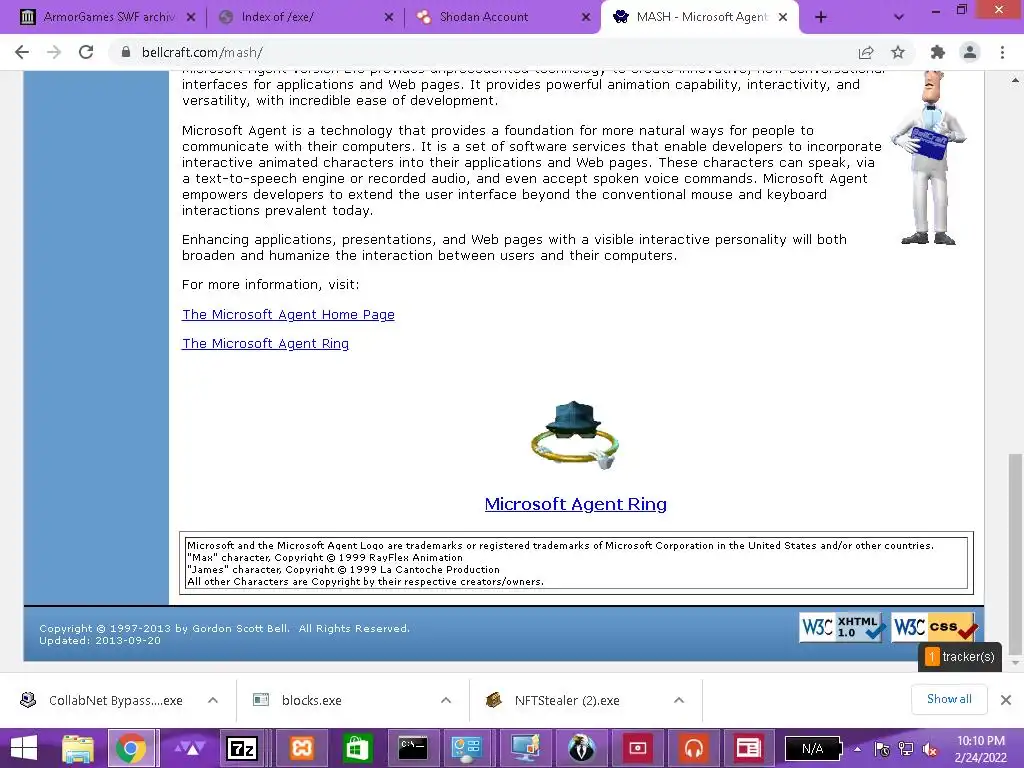
Task: Open the clock showing 10:10 PM
Action: point(981,749)
